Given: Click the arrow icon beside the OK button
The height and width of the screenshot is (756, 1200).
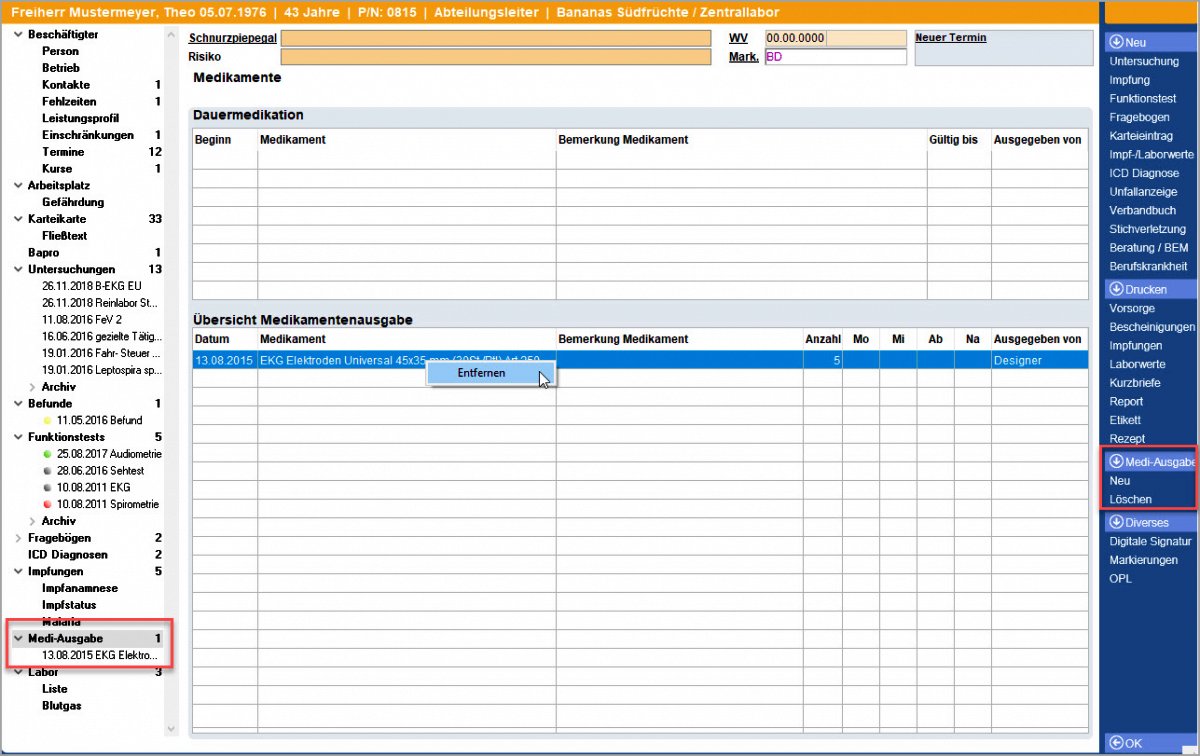Looking at the screenshot, I should point(1116,743).
